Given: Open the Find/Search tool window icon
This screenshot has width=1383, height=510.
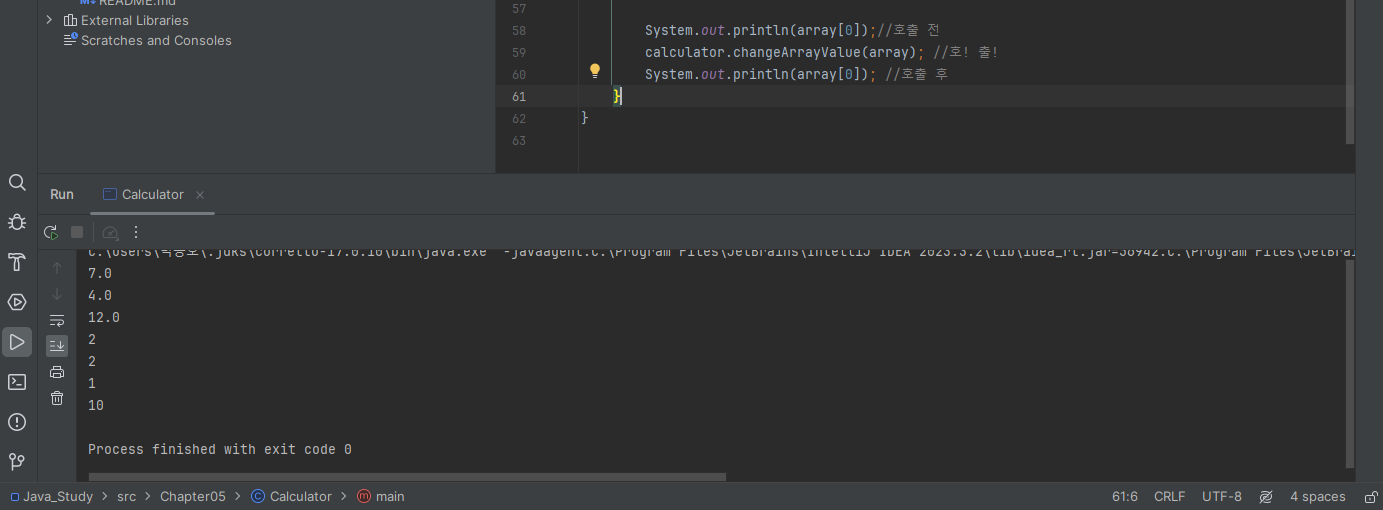Looking at the screenshot, I should [x=17, y=182].
